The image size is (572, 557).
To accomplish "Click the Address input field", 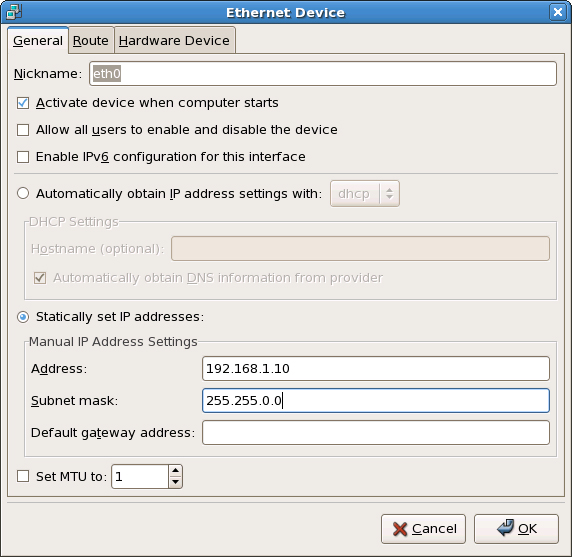I will [x=376, y=368].
